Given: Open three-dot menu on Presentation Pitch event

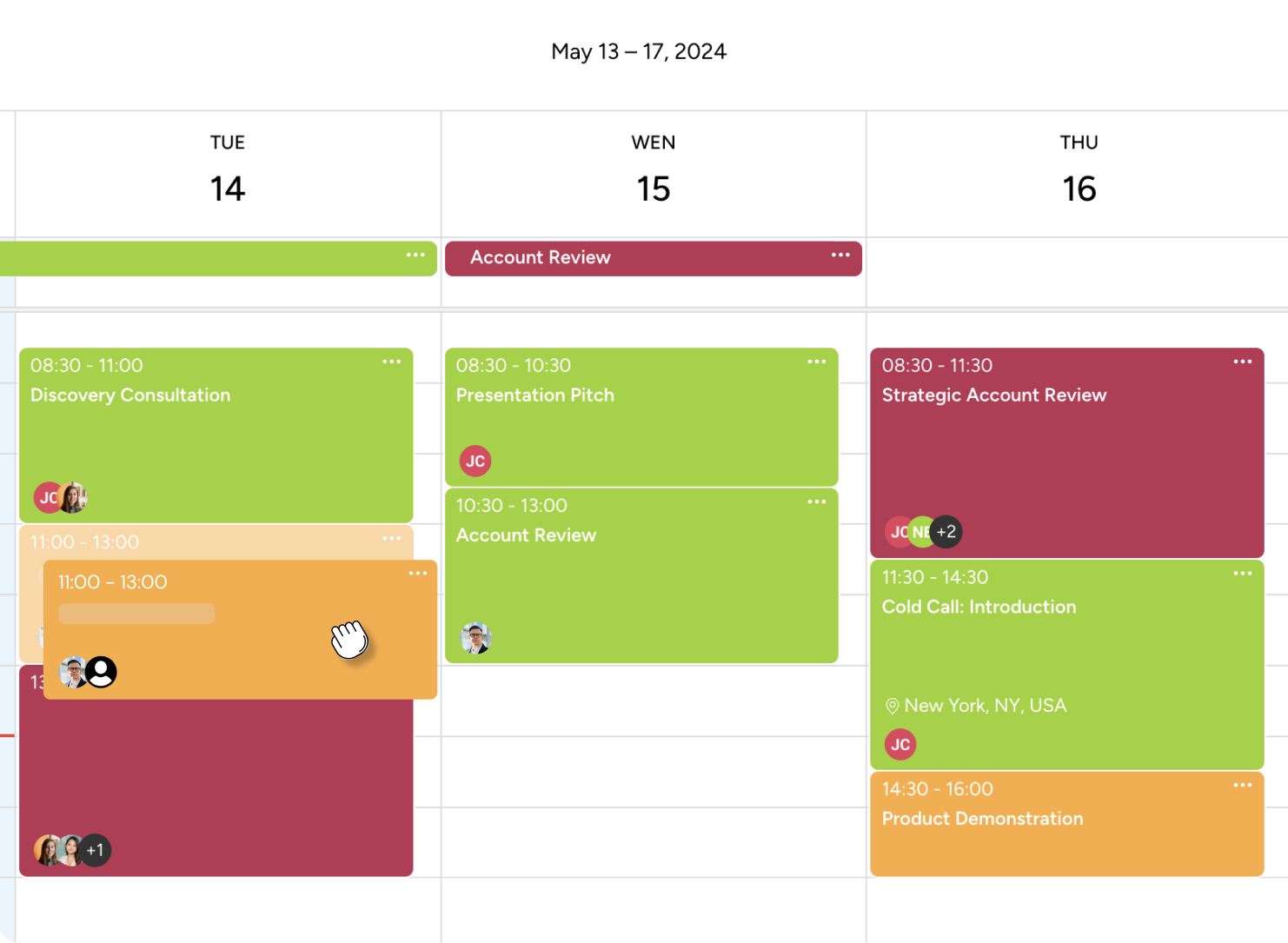Looking at the screenshot, I should [x=817, y=362].
